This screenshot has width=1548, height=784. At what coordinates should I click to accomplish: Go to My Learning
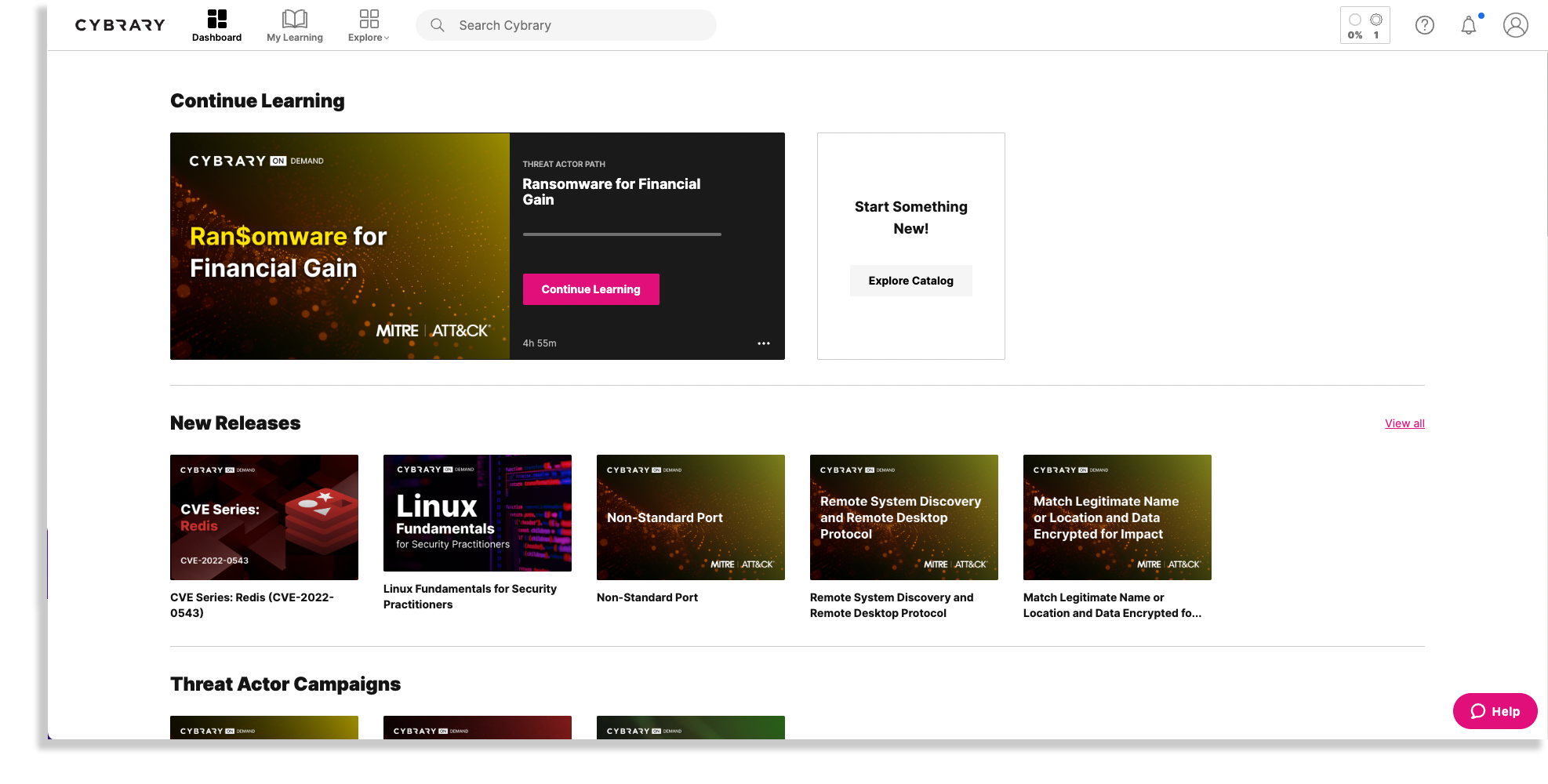[295, 25]
